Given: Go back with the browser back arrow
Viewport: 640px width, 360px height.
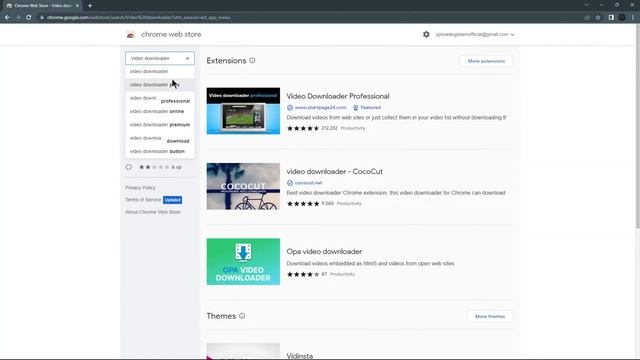Looking at the screenshot, I should [7, 18].
